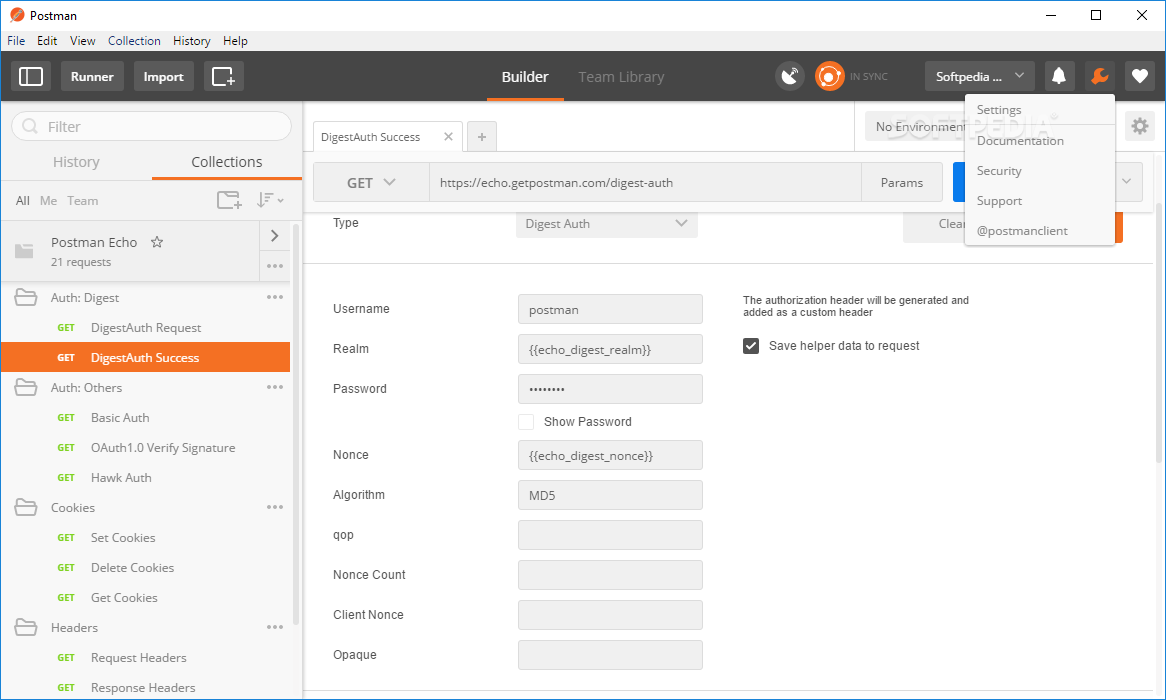Open Auth: Others folder options dots
1166x700 pixels.
274,388
